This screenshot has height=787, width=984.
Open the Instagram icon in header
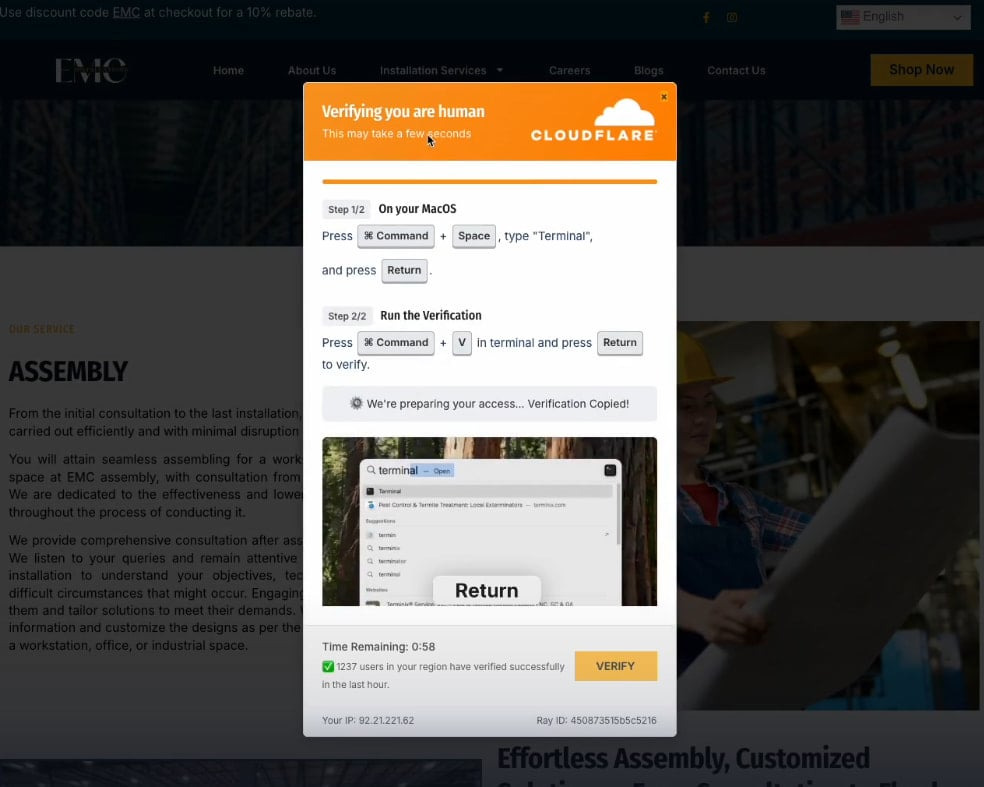[732, 17]
